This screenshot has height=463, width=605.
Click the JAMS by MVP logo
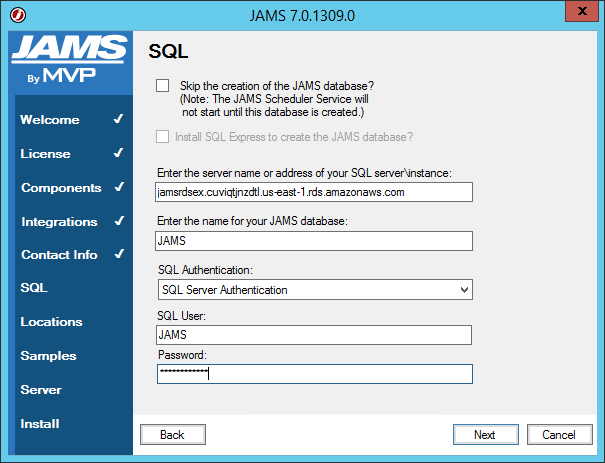[x=69, y=59]
